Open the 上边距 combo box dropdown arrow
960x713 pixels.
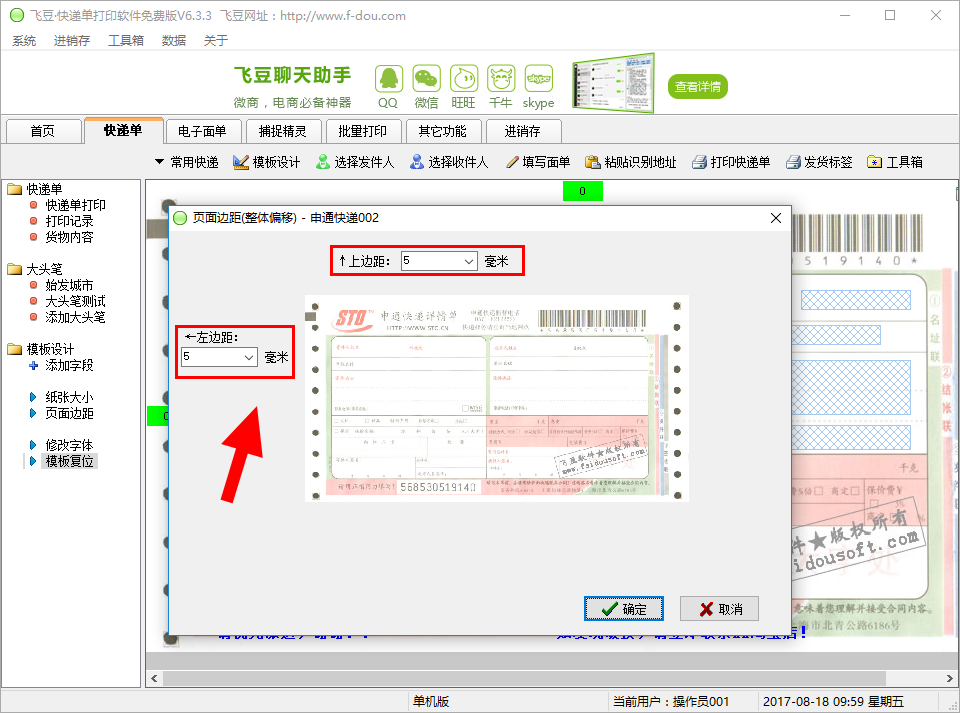point(469,261)
